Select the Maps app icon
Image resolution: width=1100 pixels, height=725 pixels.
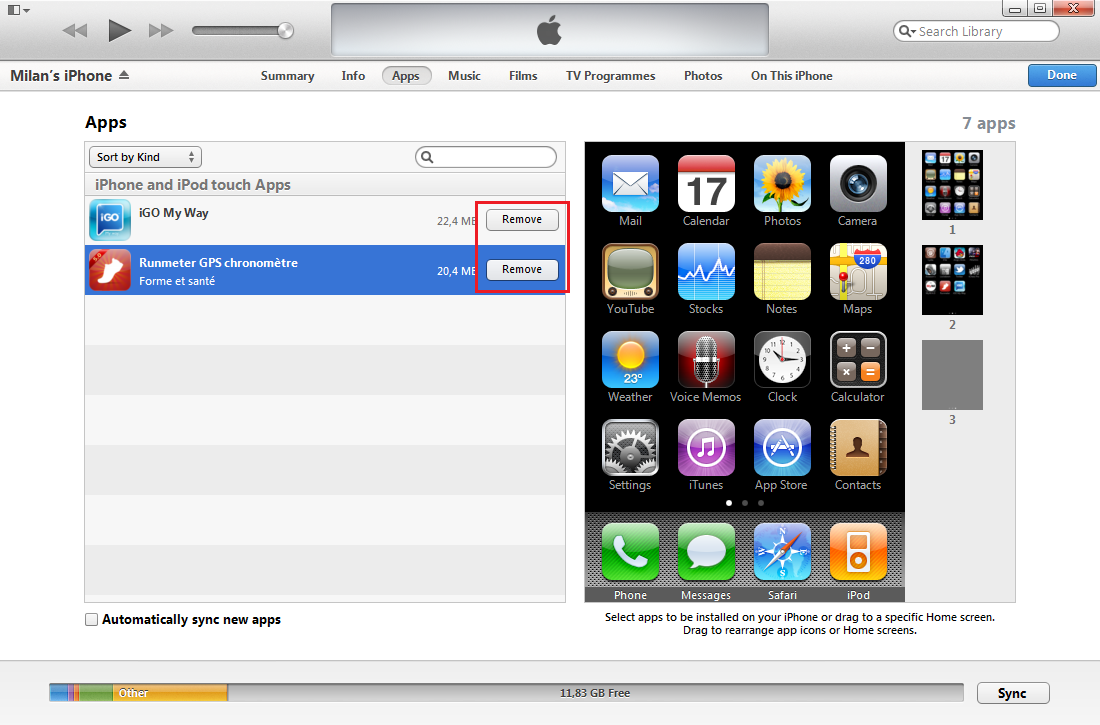(858, 272)
